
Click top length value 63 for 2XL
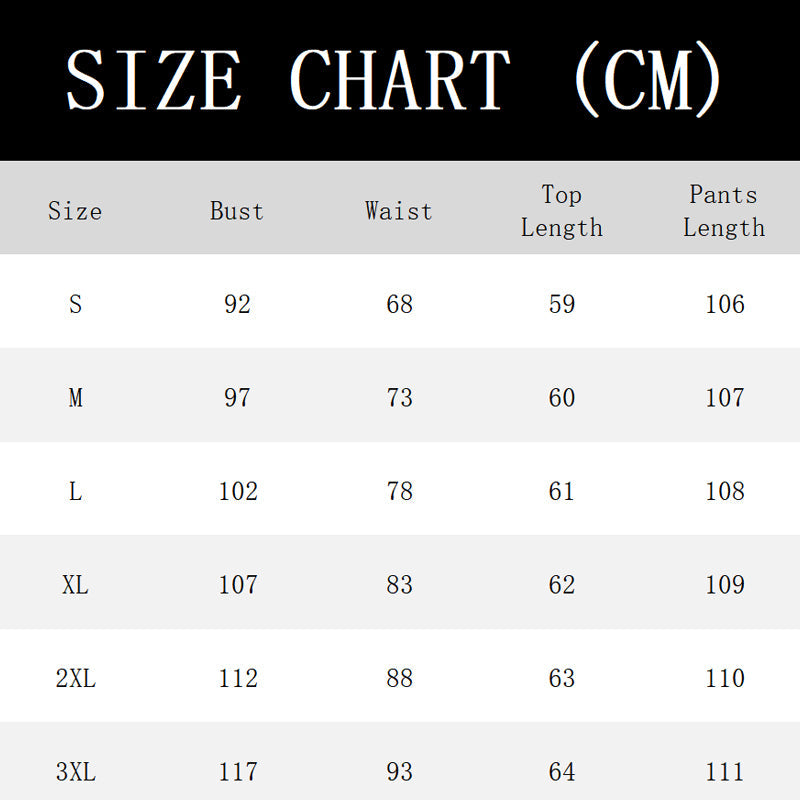coord(562,678)
